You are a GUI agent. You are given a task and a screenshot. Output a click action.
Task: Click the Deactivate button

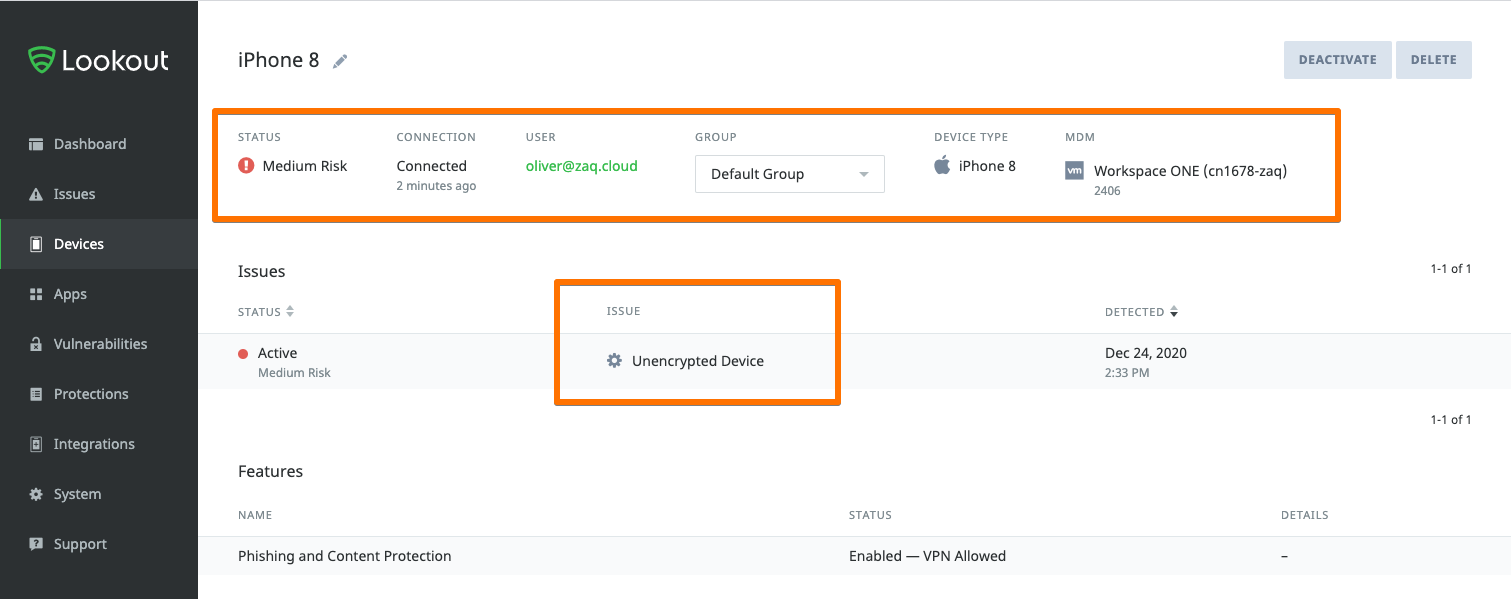coord(1337,60)
